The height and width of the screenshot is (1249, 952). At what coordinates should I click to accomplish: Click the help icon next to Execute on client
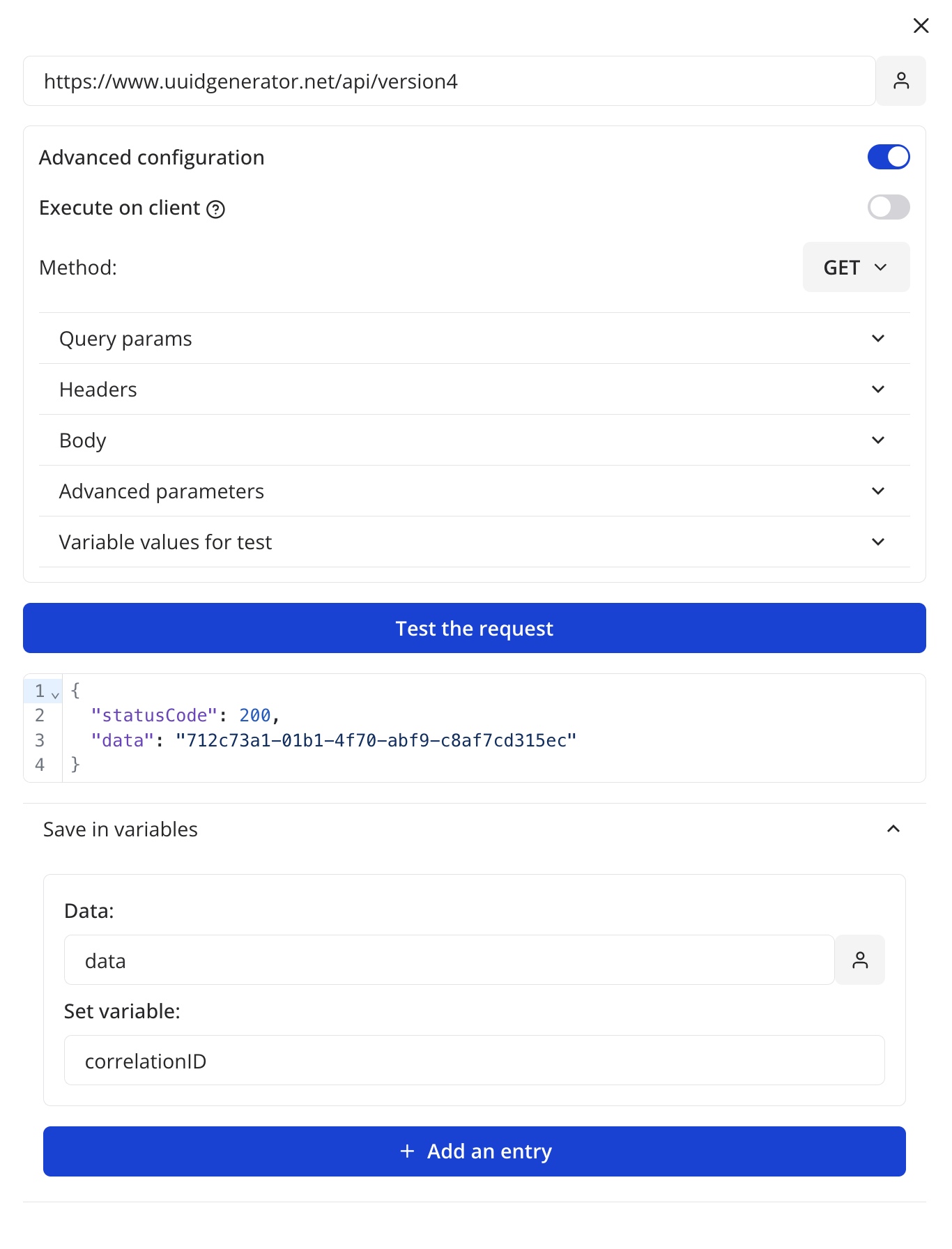tap(216, 209)
